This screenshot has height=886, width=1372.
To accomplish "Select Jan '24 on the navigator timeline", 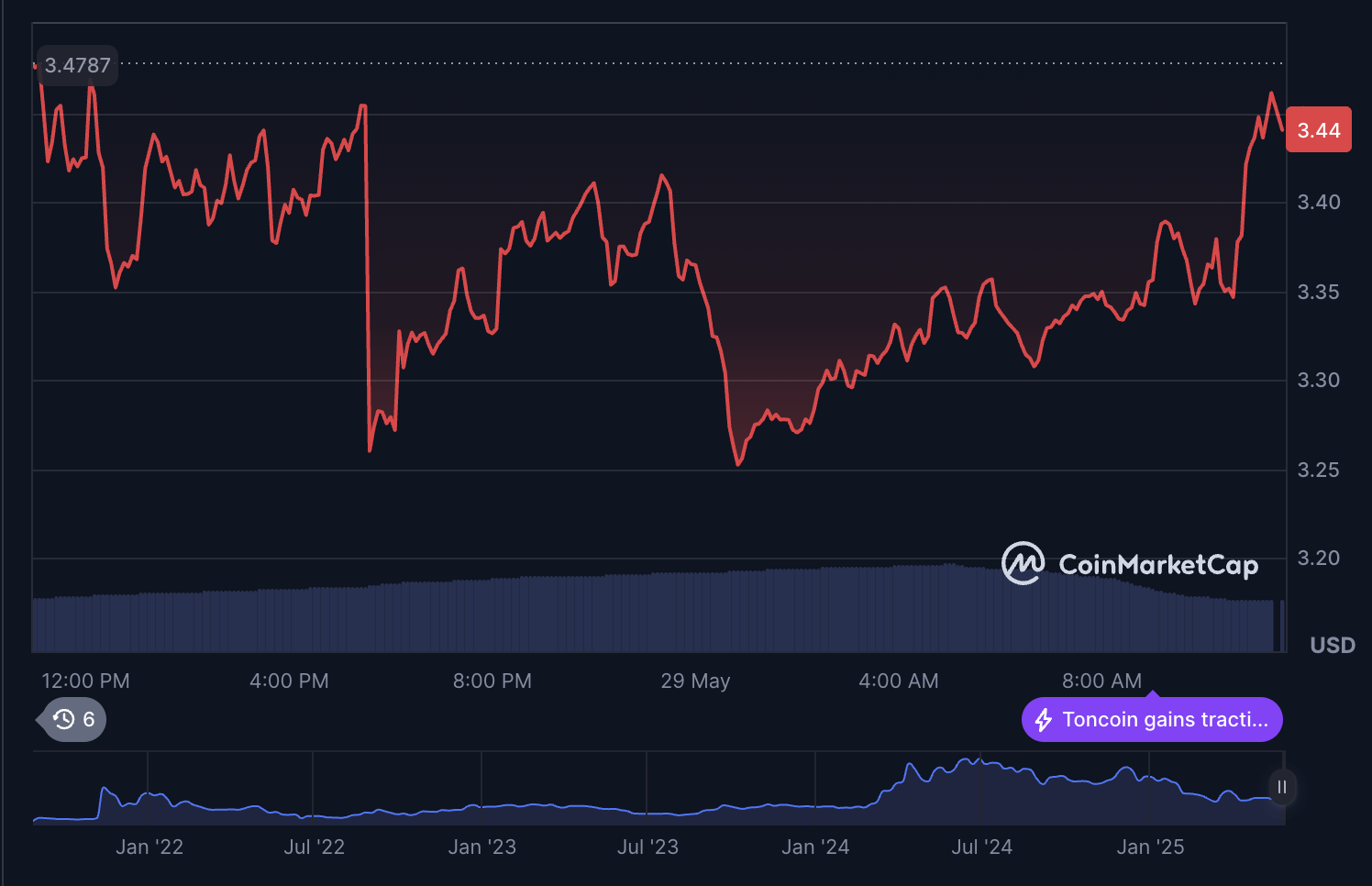I will [814, 847].
